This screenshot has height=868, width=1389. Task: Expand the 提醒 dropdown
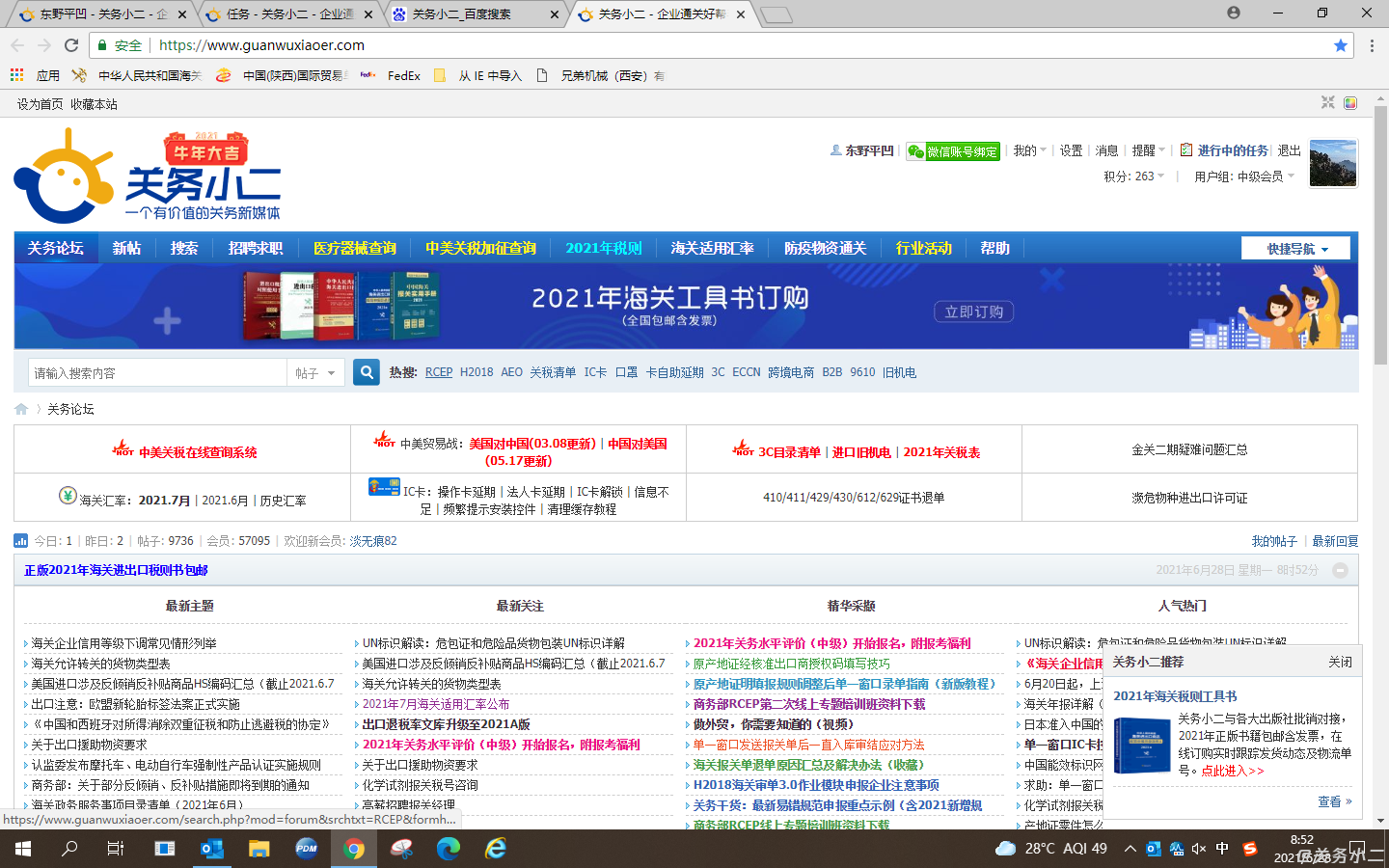(x=1148, y=150)
